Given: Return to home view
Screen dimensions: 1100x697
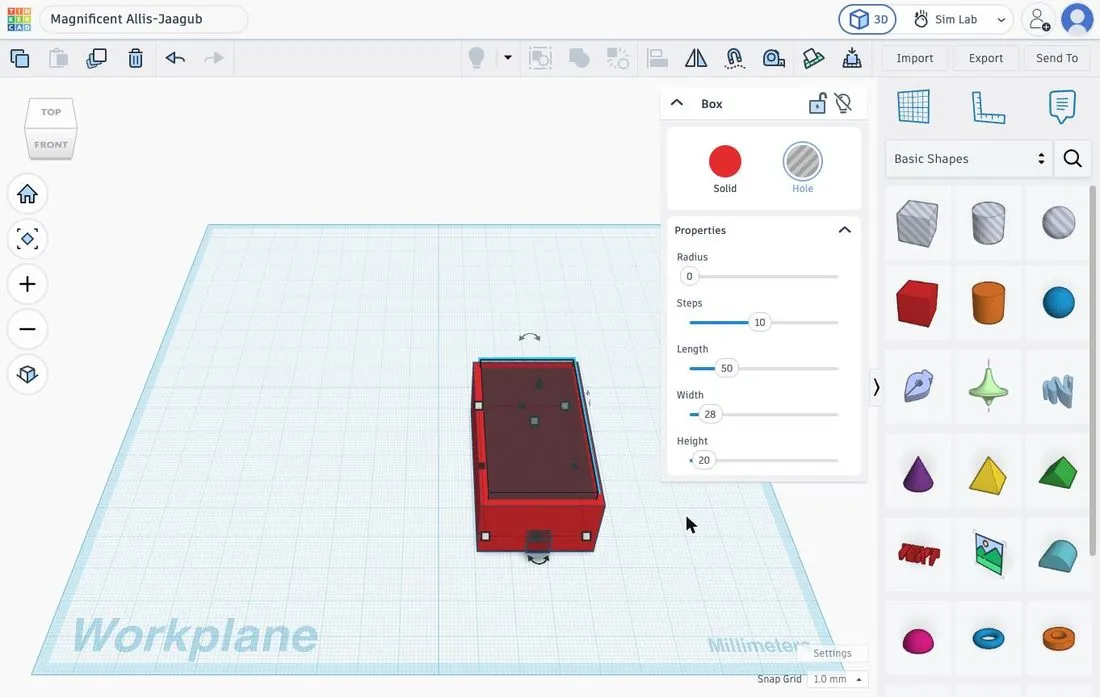Looking at the screenshot, I should tap(27, 194).
